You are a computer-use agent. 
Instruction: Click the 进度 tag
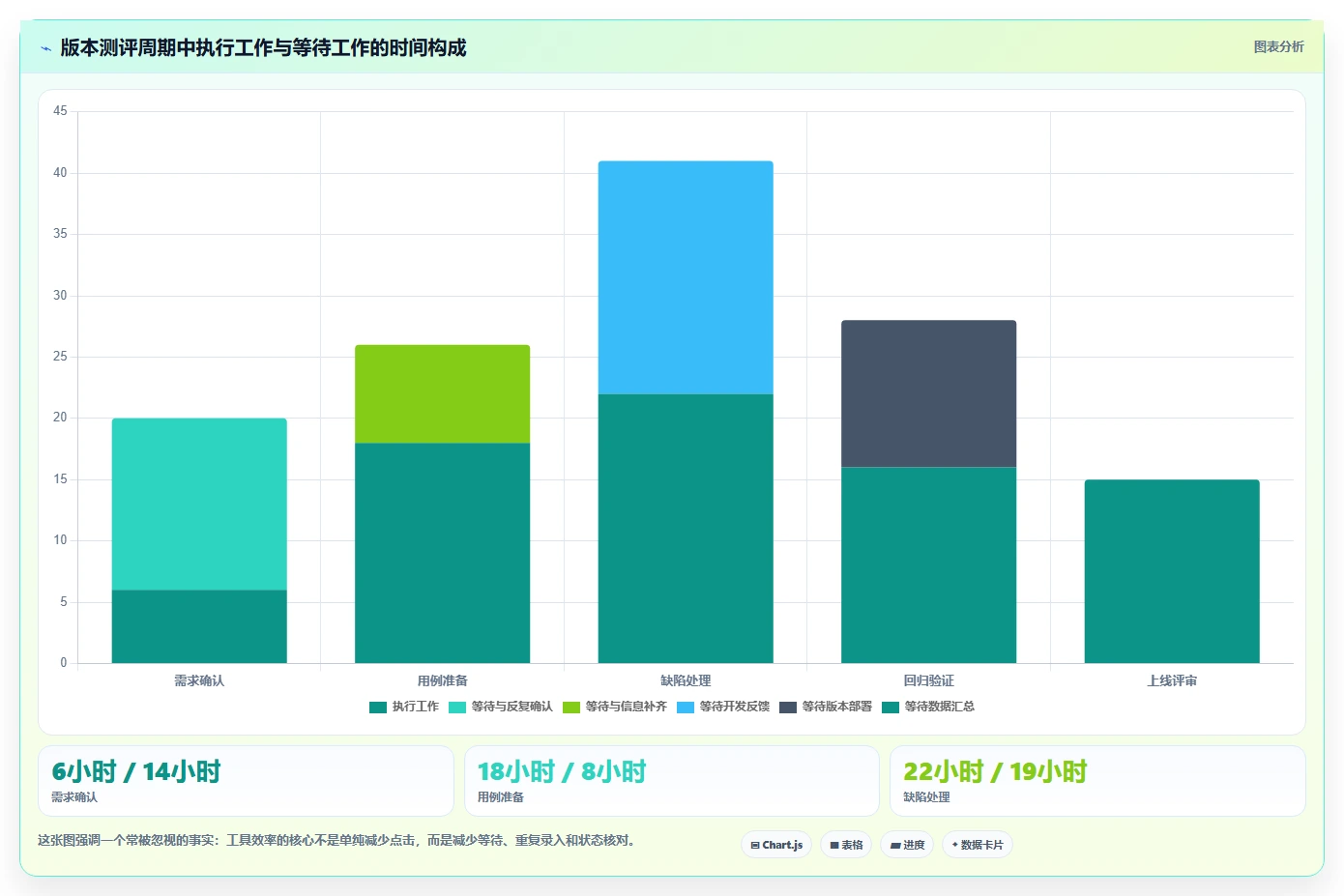[907, 845]
